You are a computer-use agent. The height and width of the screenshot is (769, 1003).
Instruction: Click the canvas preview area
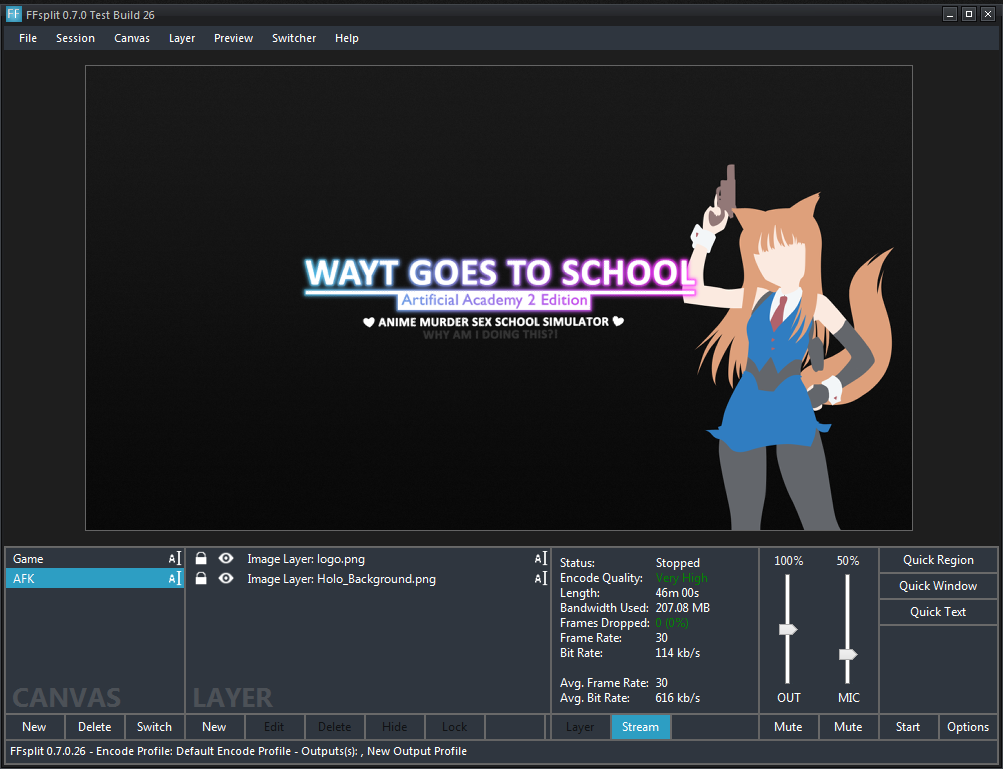coord(499,298)
